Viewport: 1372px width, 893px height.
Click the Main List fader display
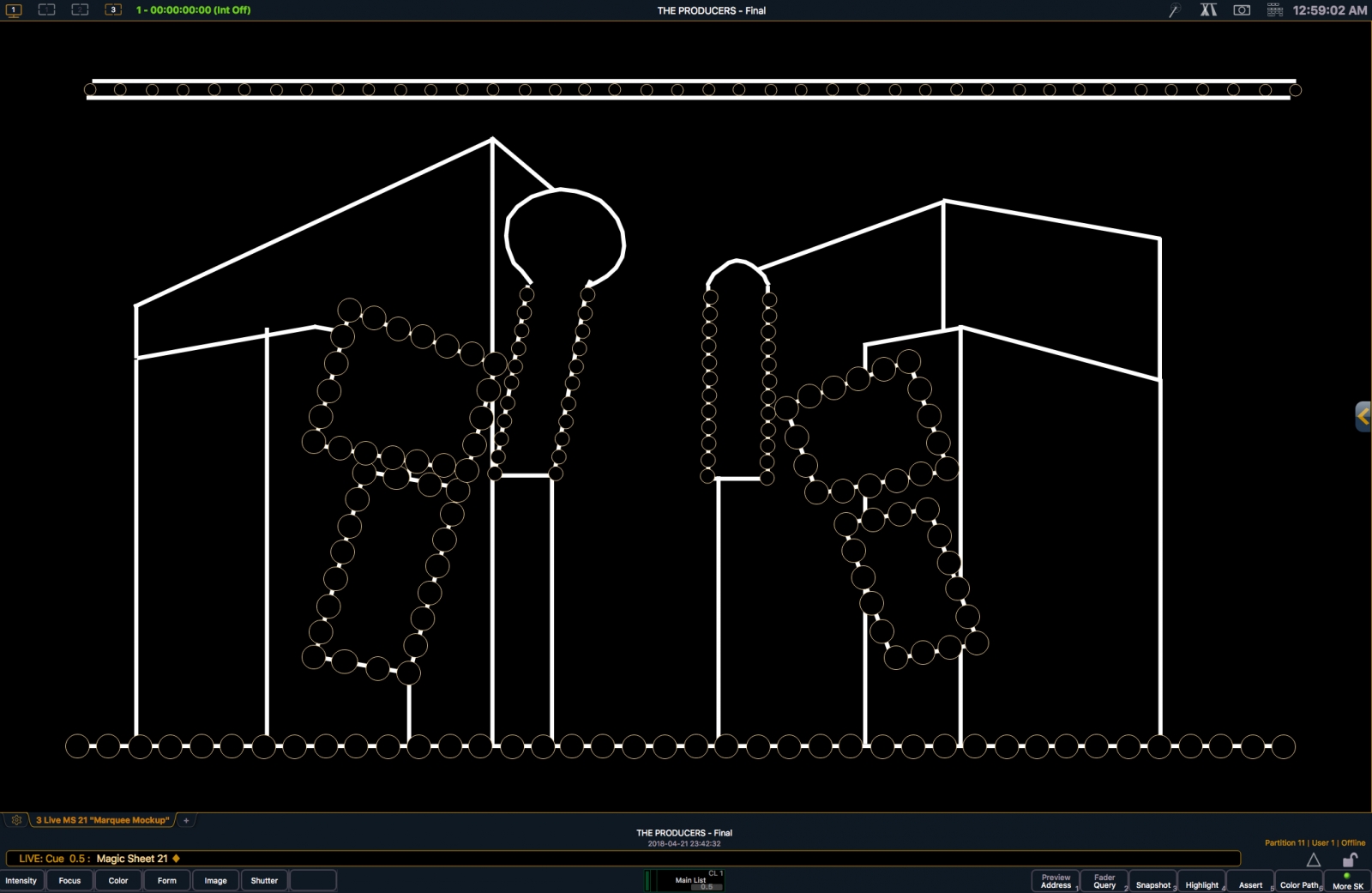684,880
